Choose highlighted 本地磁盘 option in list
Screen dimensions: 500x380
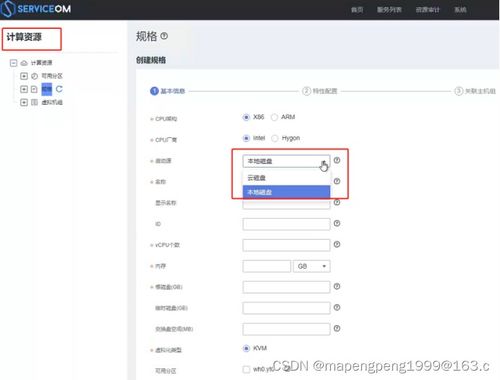[286, 192]
